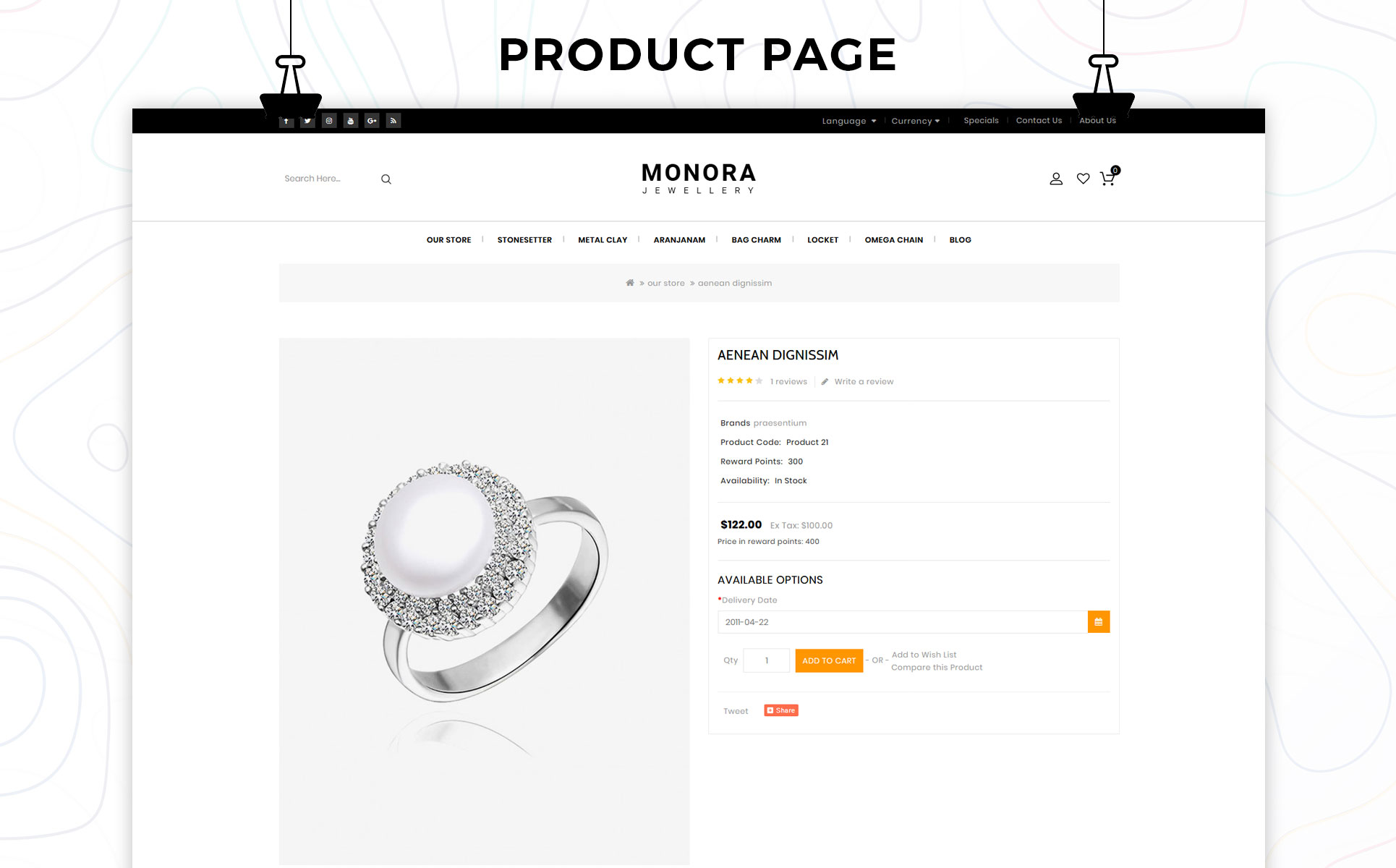Select the Bag Charm category
This screenshot has width=1396, height=868.
click(756, 240)
